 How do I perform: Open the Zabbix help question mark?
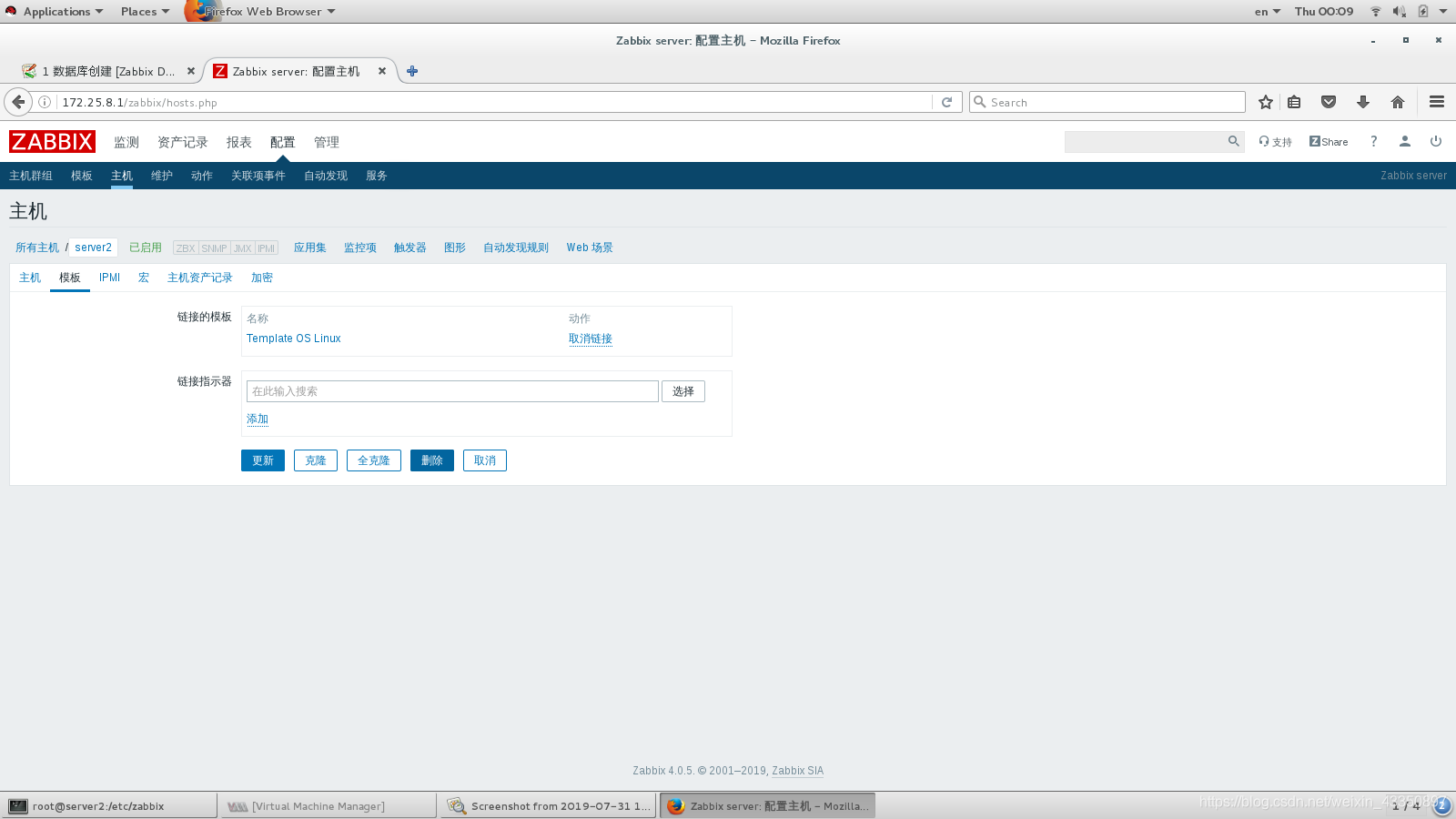1373,141
